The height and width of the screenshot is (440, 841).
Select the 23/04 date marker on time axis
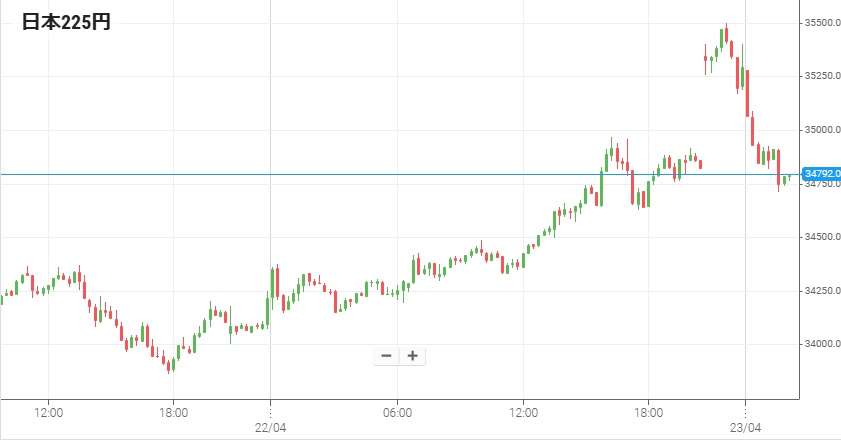[745, 425]
